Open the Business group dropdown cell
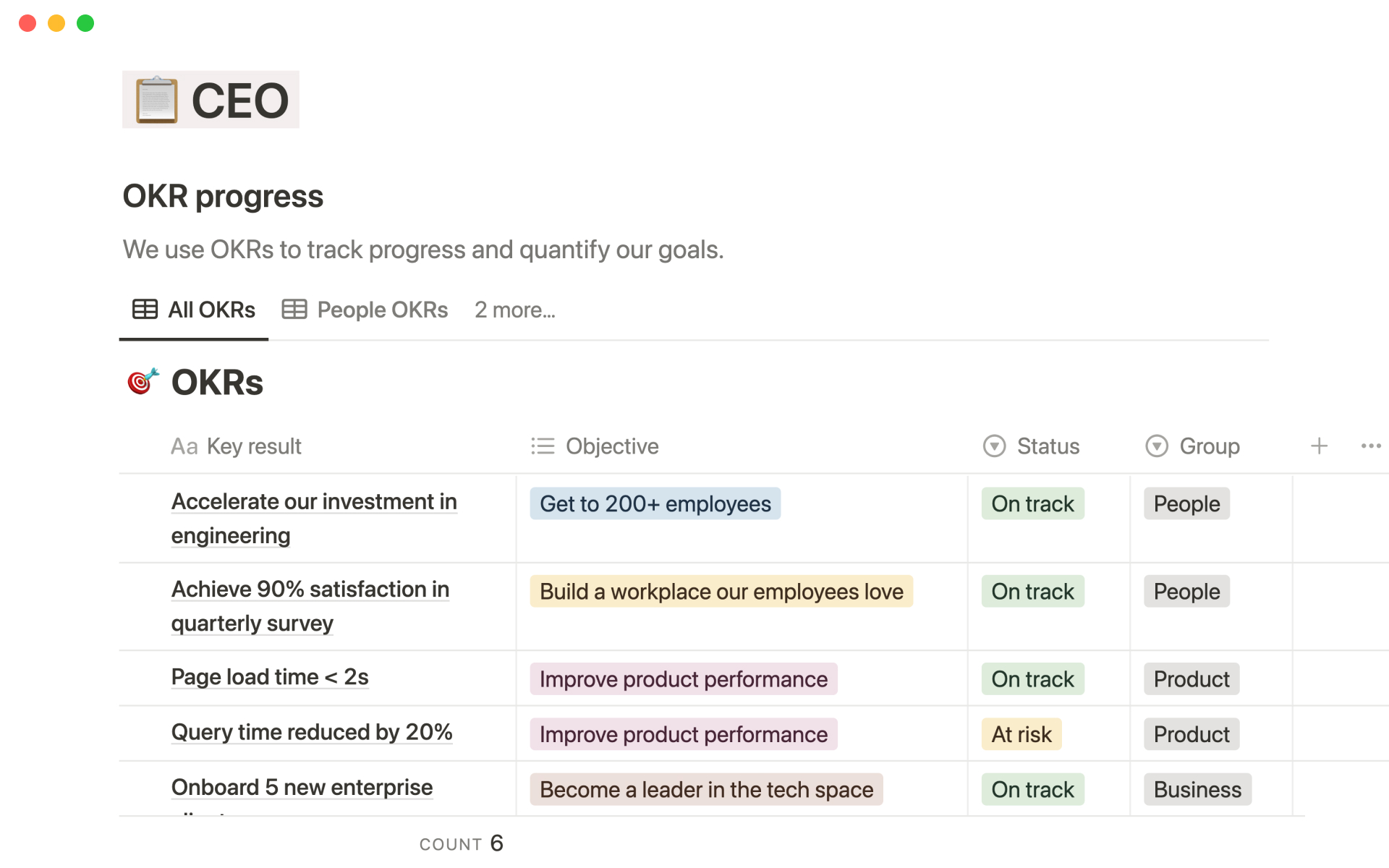This screenshot has height=868, width=1389. coord(1197,789)
